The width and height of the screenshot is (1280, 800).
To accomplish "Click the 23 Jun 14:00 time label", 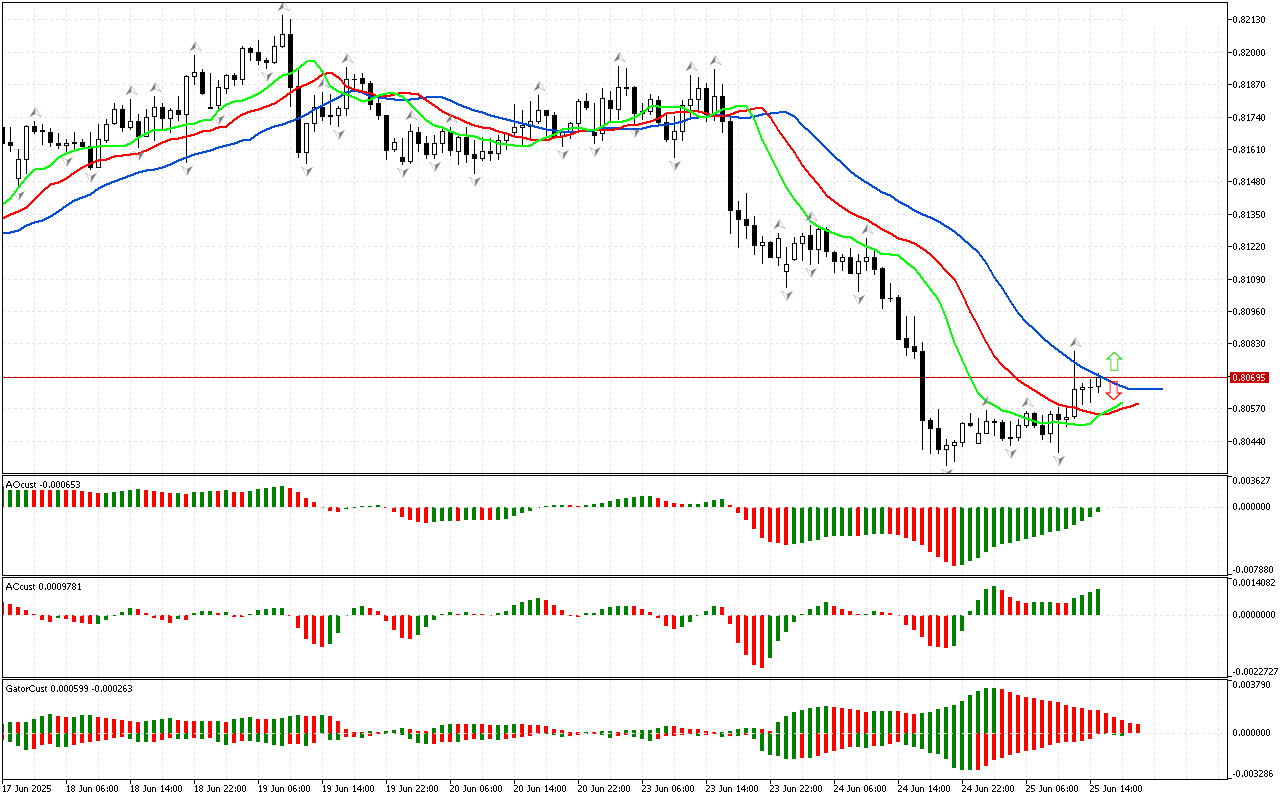I will click(x=733, y=788).
